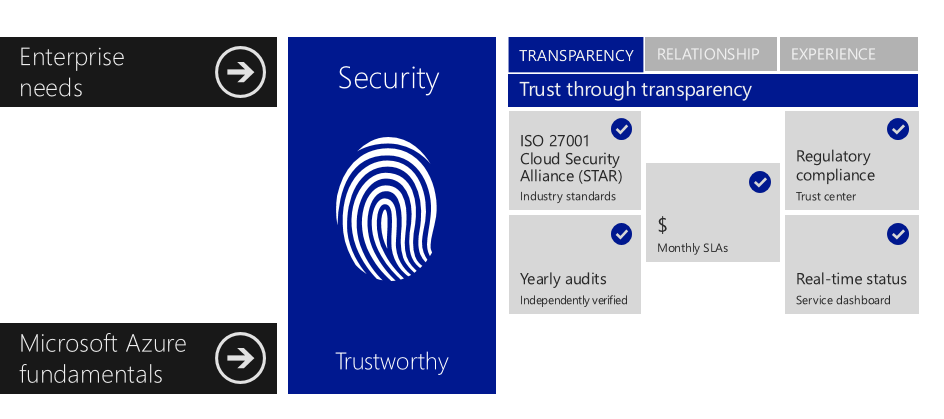
Task: Click the Trustworthy label
Action: [x=391, y=361]
